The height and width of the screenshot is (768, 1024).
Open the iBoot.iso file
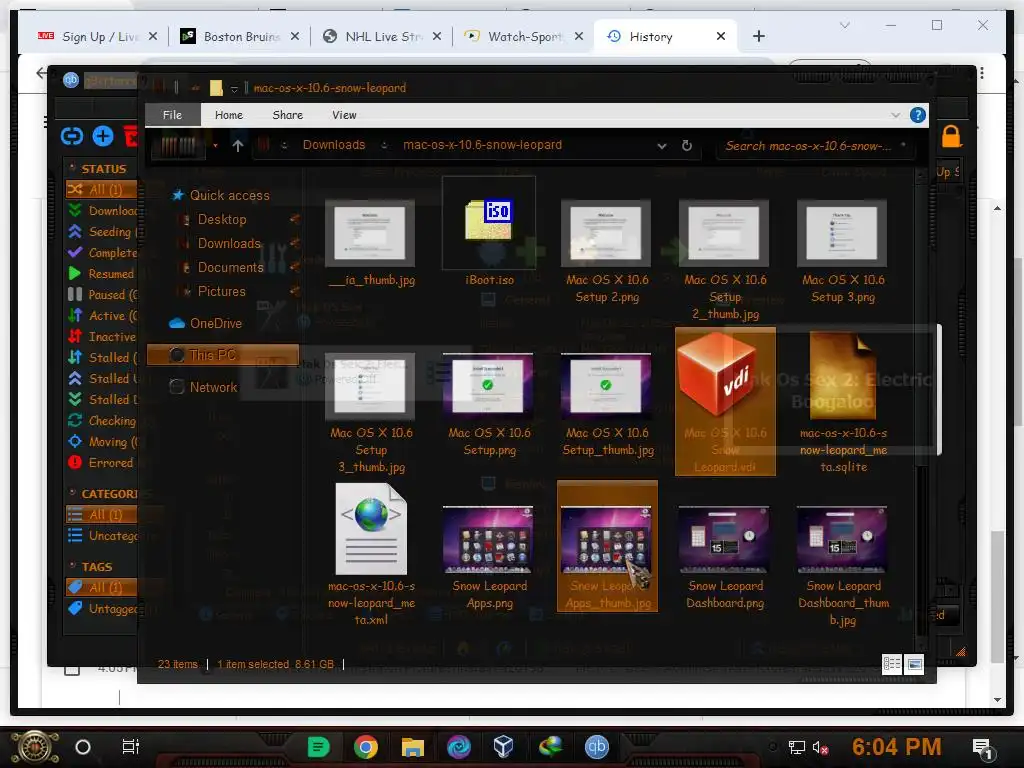coord(489,232)
